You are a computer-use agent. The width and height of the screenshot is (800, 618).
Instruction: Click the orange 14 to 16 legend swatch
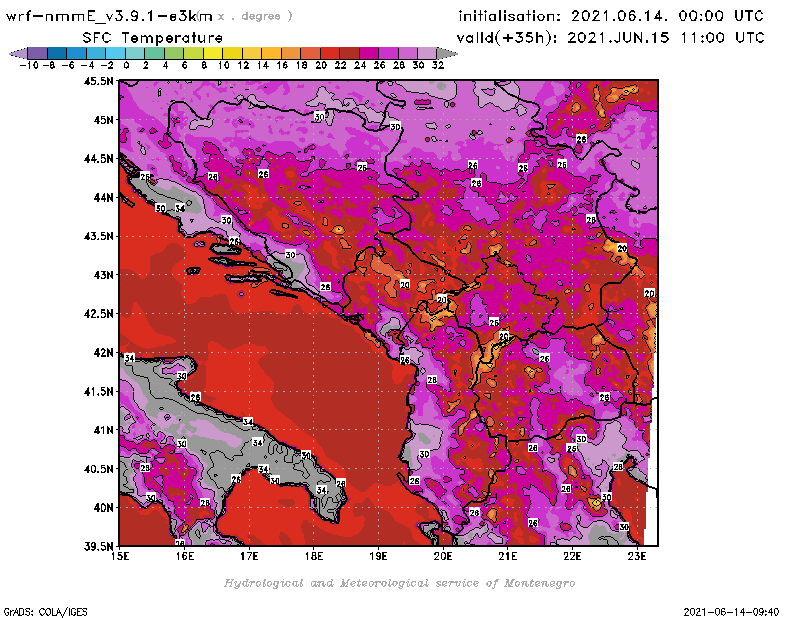(271, 53)
